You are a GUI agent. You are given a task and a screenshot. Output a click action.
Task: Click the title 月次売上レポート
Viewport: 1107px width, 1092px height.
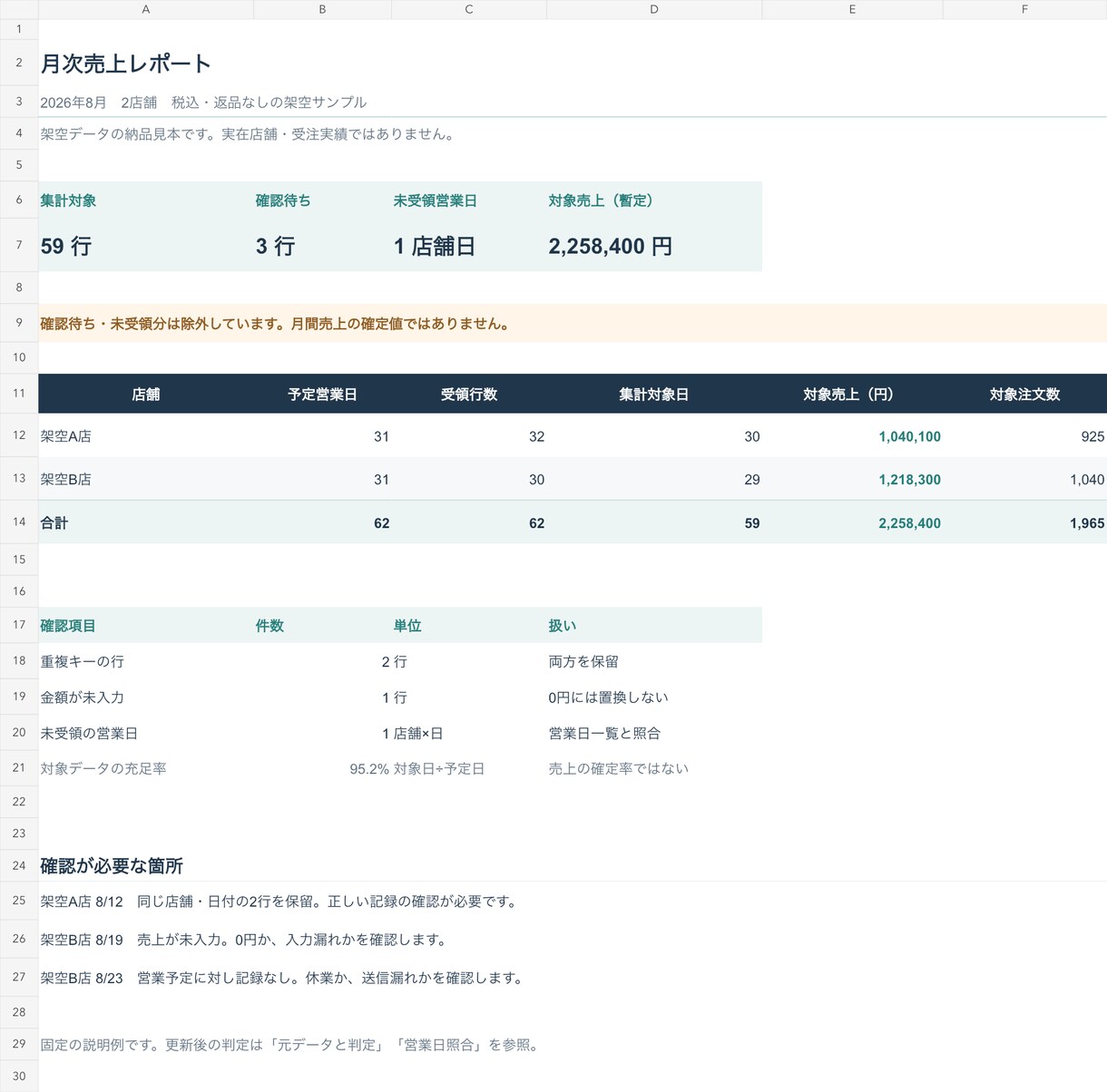pyautogui.click(x=126, y=63)
